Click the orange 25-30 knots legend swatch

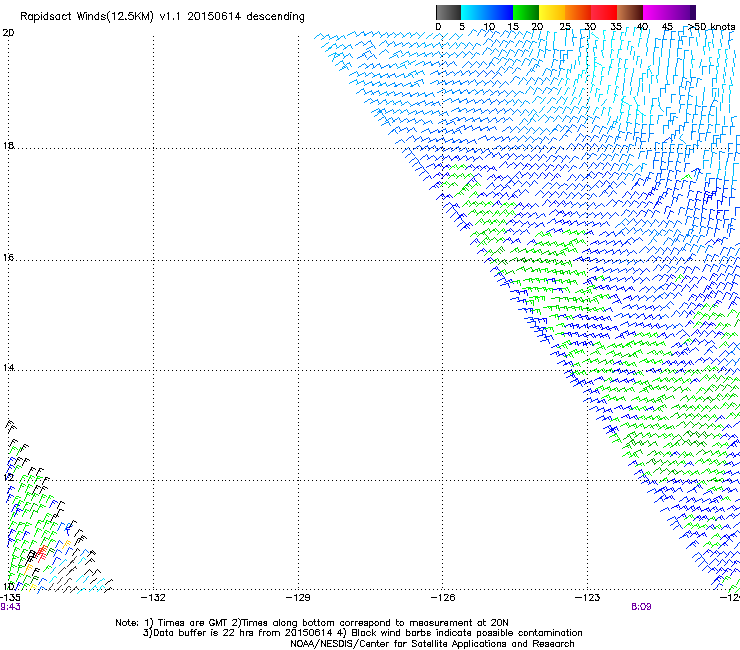pos(578,12)
